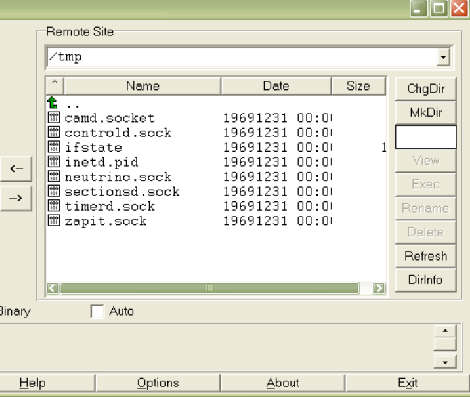This screenshot has height=397, width=470.
Task: Select the controld.sock file name
Action: pyautogui.click(x=118, y=133)
